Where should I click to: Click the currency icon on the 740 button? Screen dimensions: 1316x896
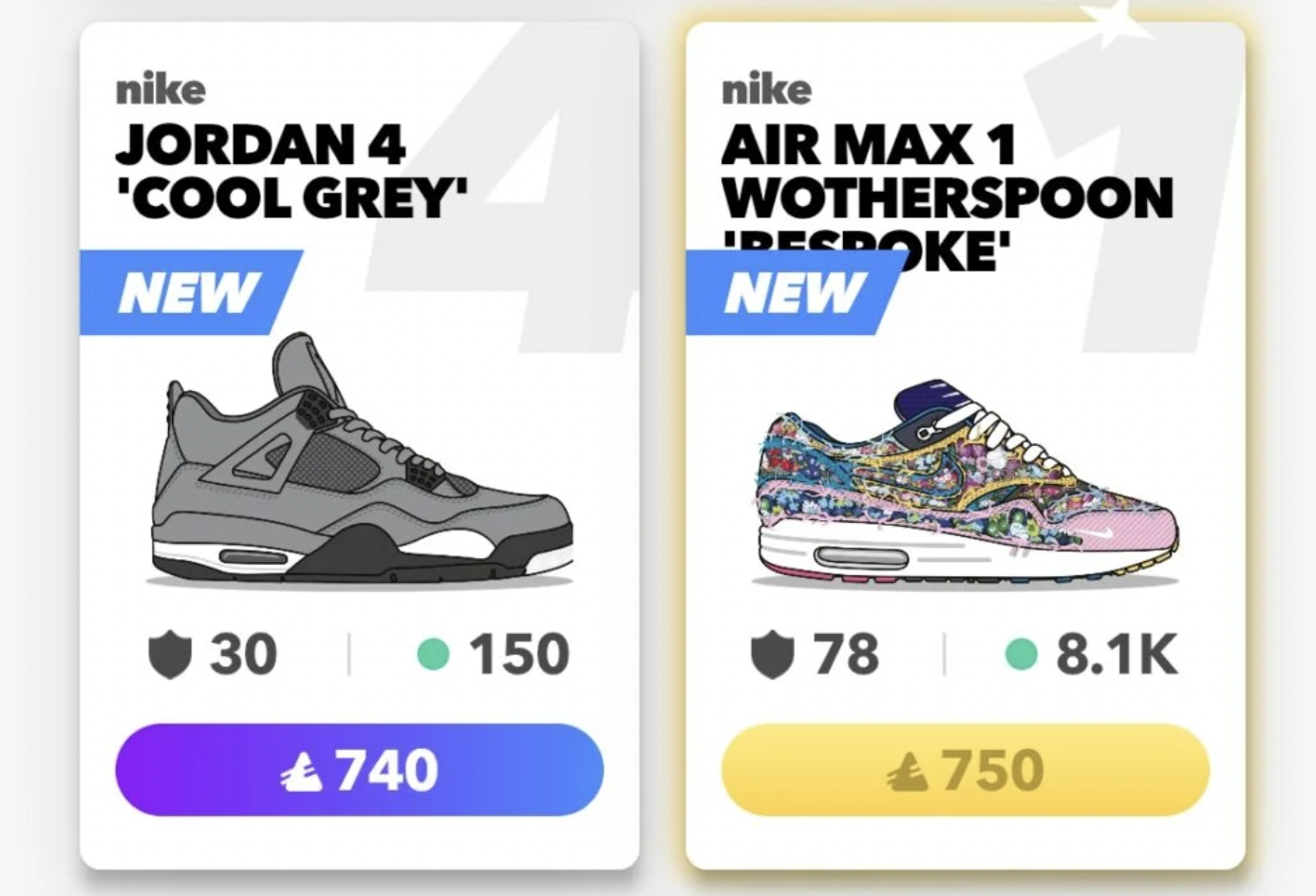click(303, 771)
